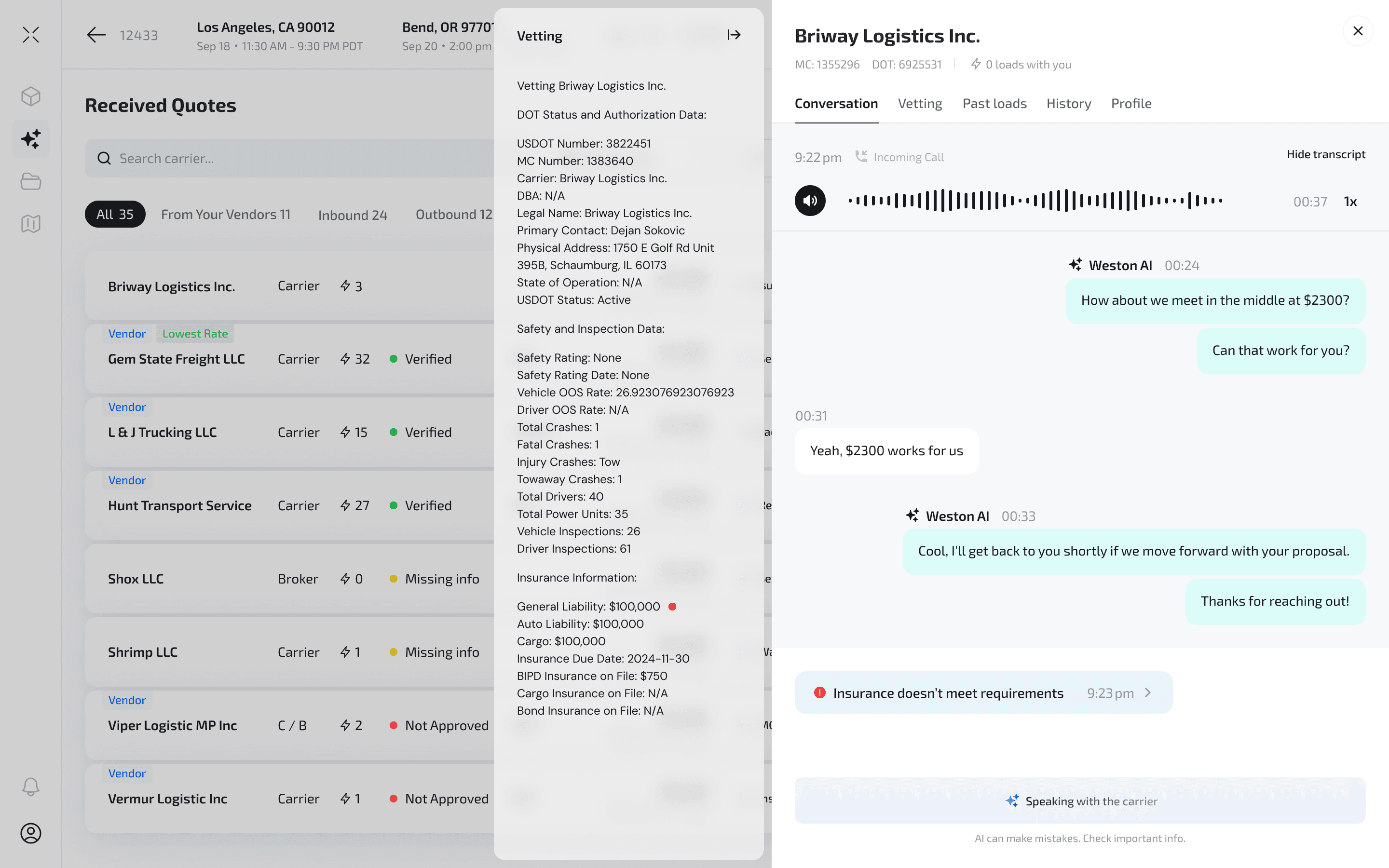Select From Your Vendors 11 filter
This screenshot has height=868, width=1389.
pos(226,214)
